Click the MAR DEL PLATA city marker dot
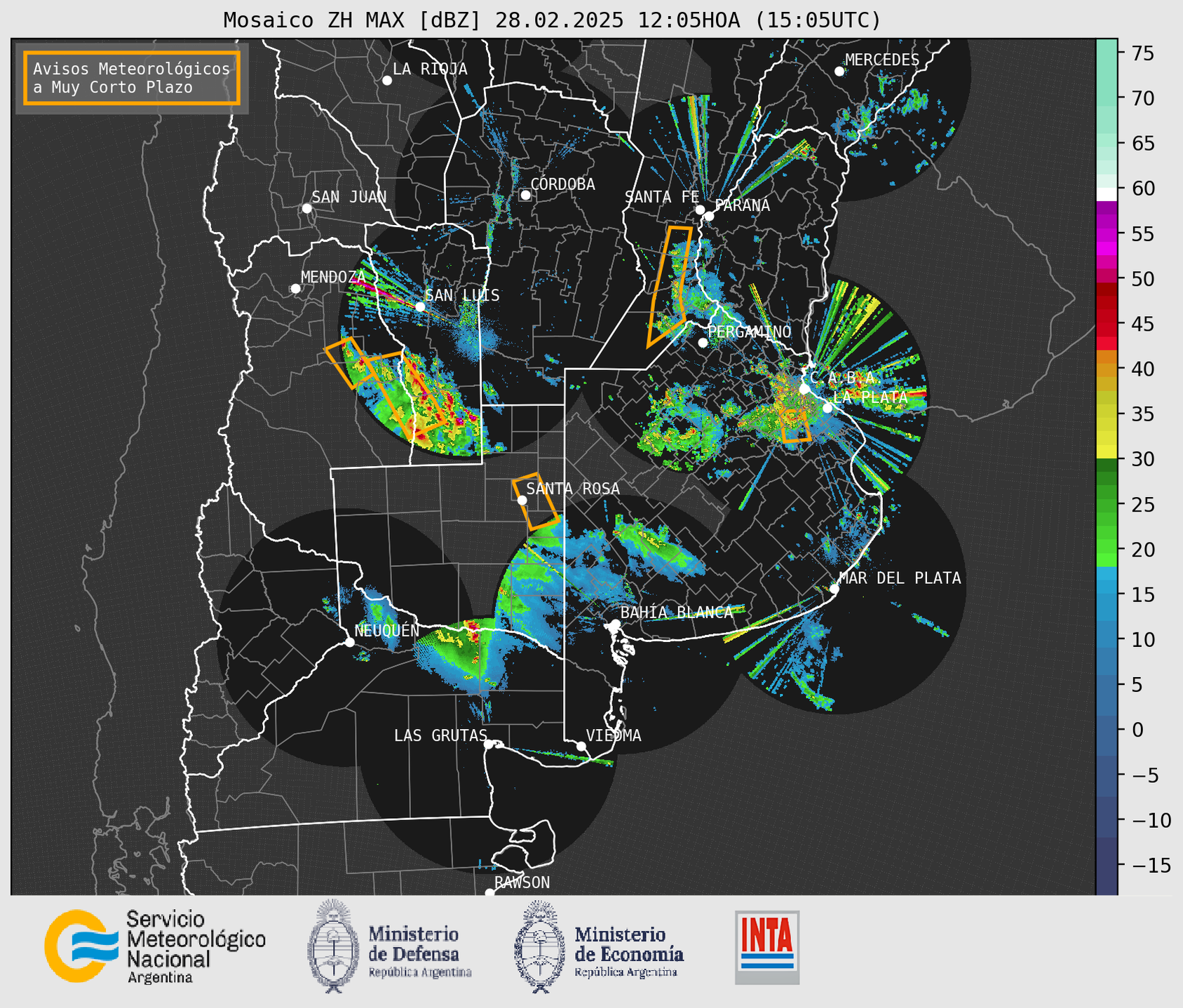This screenshot has height=1008, width=1183. (x=834, y=589)
